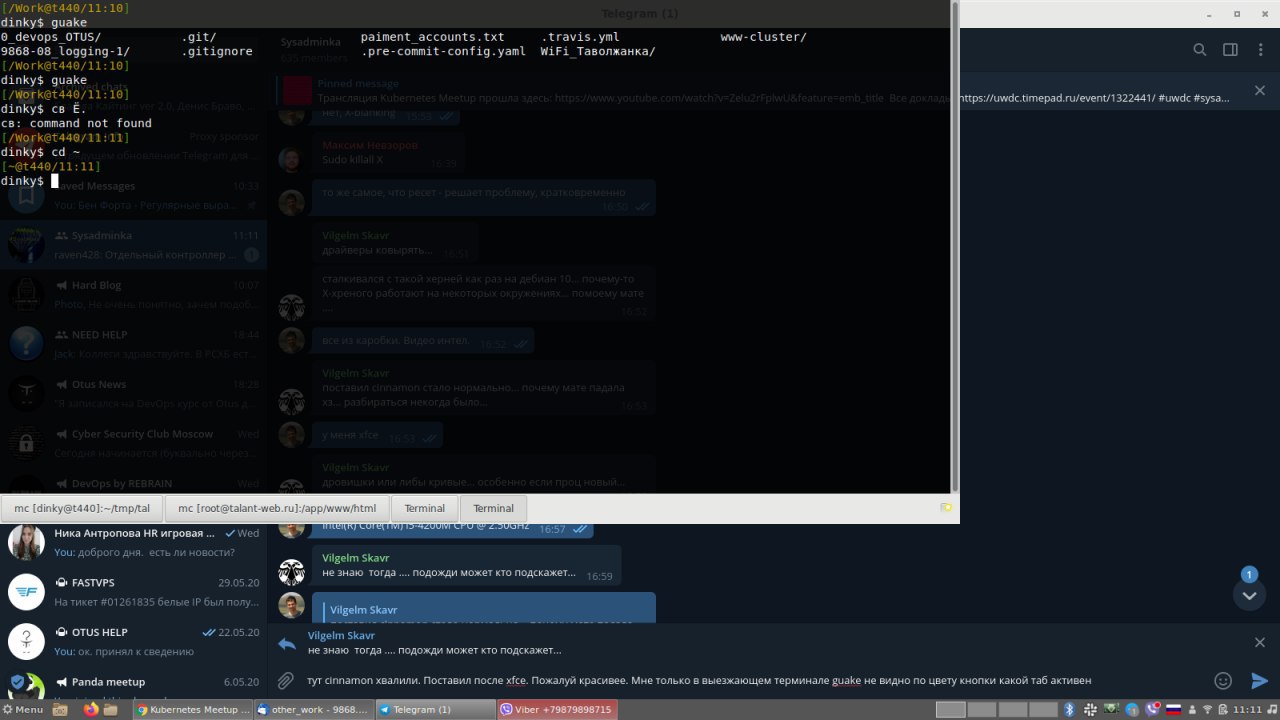Open the Menu button on the taskbar

coord(23,709)
